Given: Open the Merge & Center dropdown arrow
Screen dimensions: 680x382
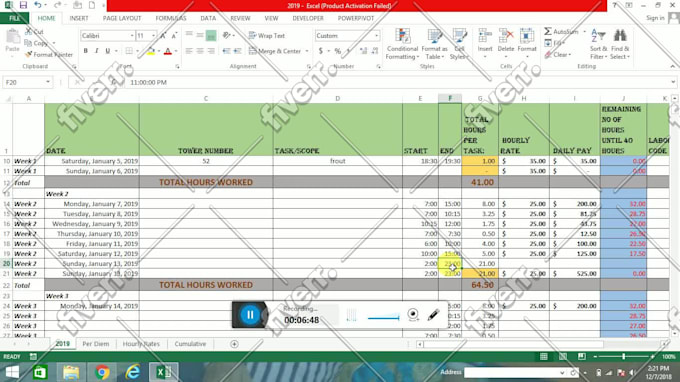Looking at the screenshot, I should (307, 51).
